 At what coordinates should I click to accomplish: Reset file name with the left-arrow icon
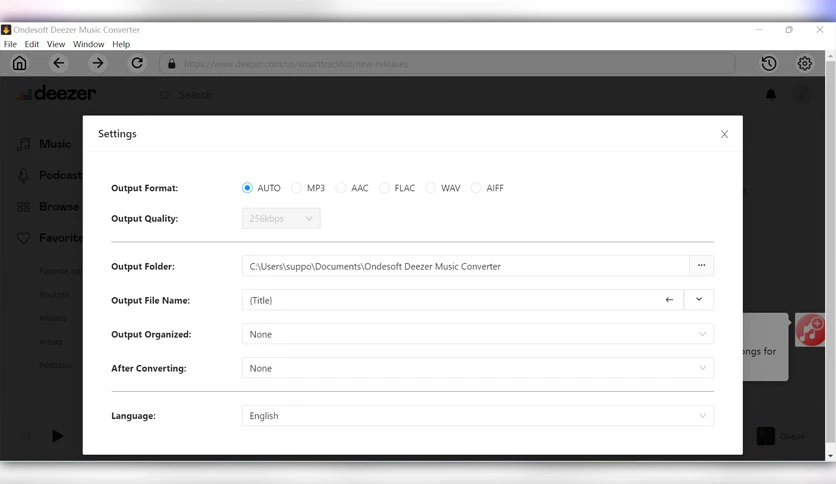tap(669, 300)
